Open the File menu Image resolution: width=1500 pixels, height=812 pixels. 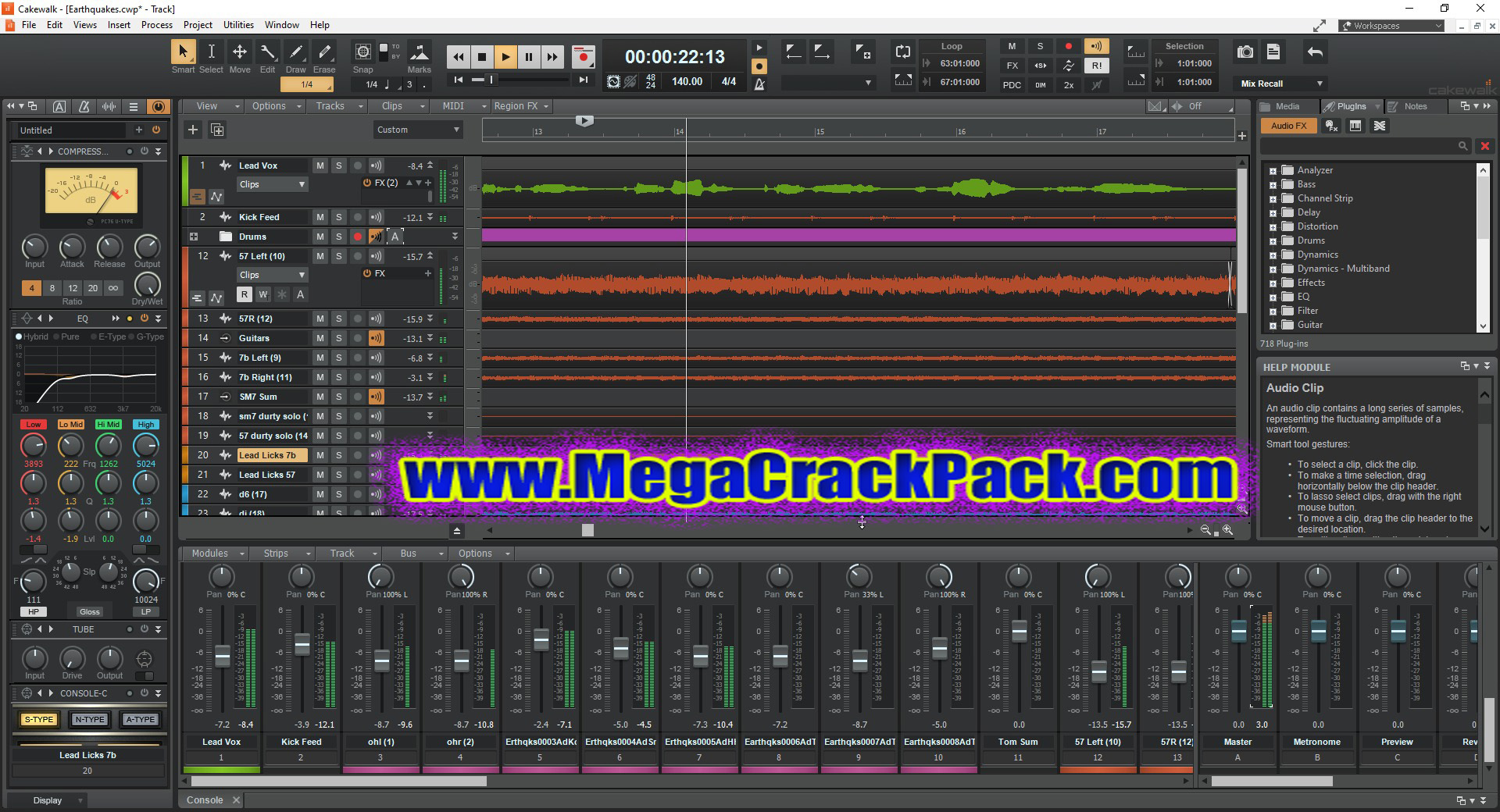click(x=29, y=25)
